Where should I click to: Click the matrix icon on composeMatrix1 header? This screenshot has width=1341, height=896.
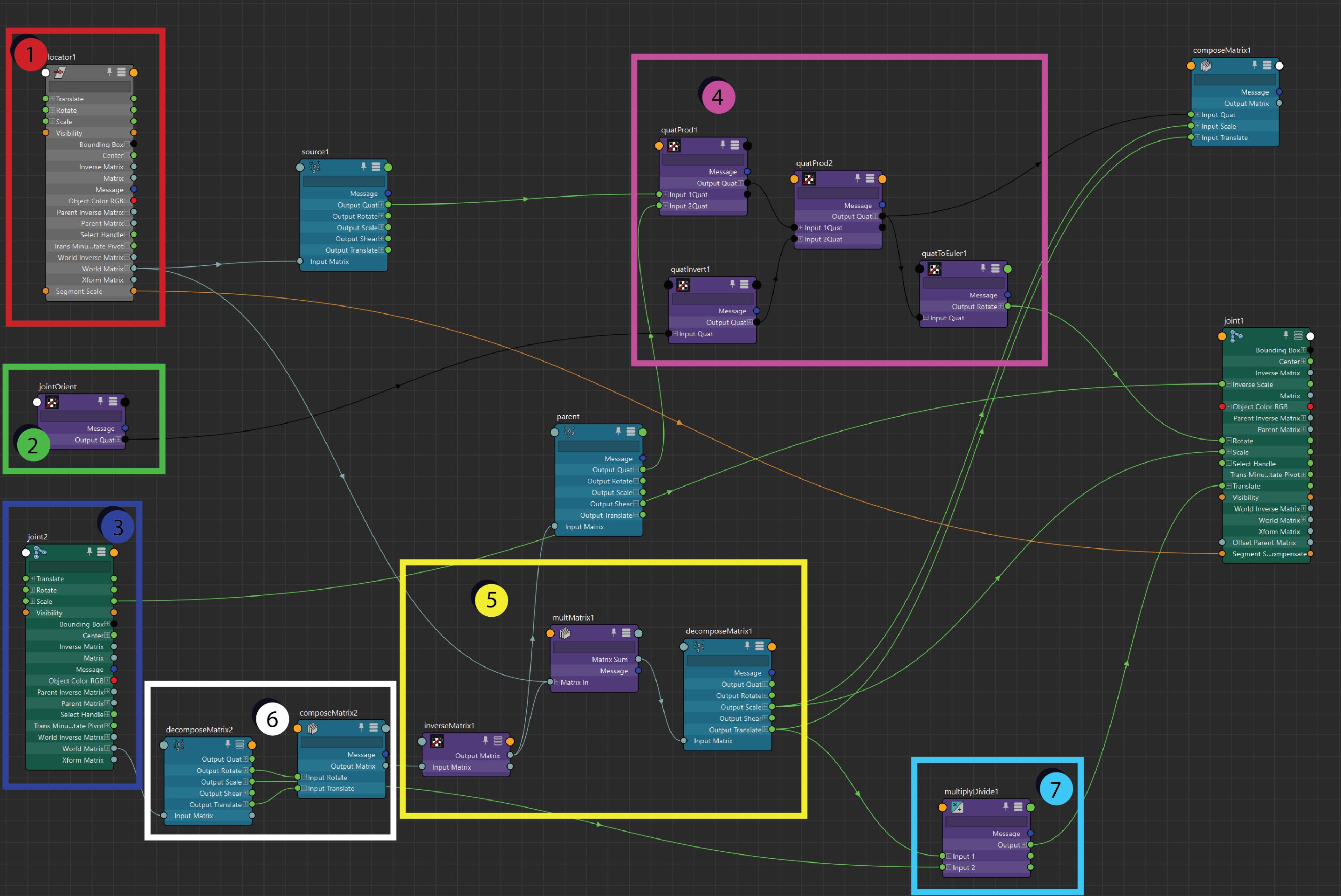(1207, 65)
